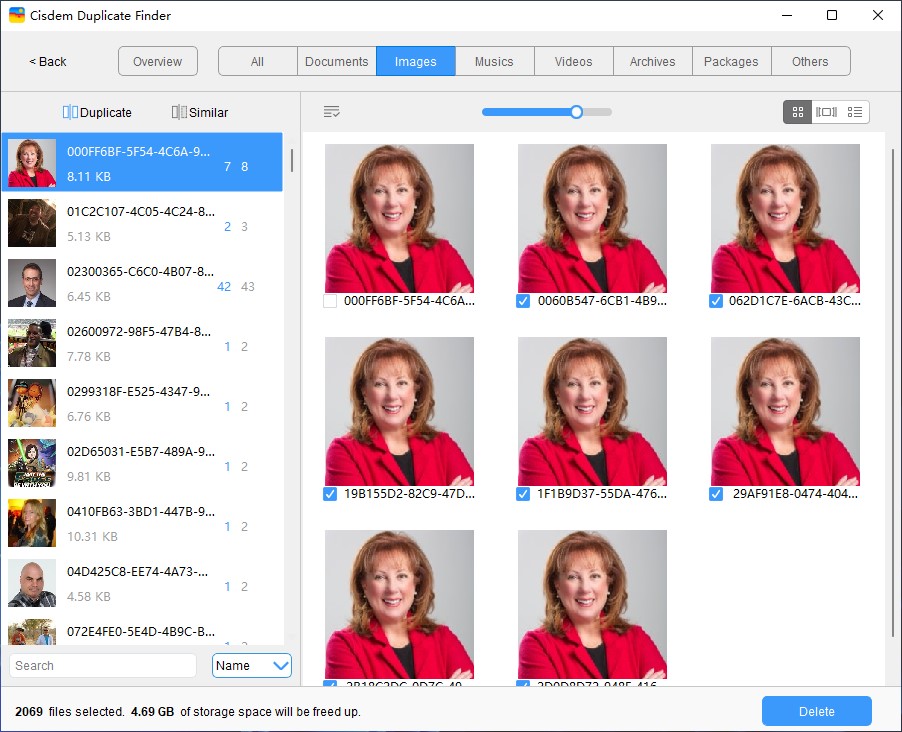Viewport: 902px width, 732px height.
Task: Uncheck the 19B155D2 image checkbox
Action: tap(331, 494)
